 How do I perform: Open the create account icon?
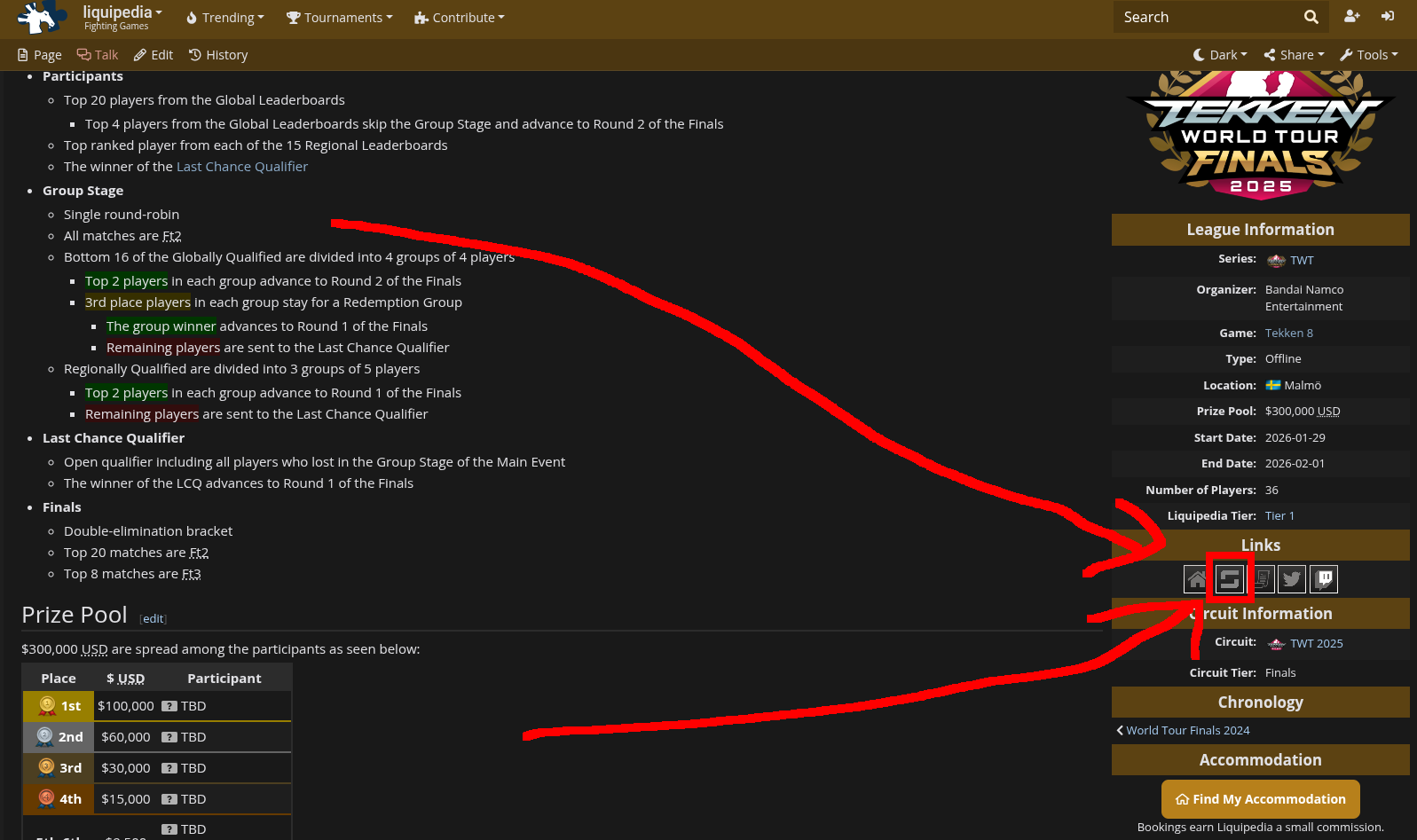pyautogui.click(x=1351, y=16)
